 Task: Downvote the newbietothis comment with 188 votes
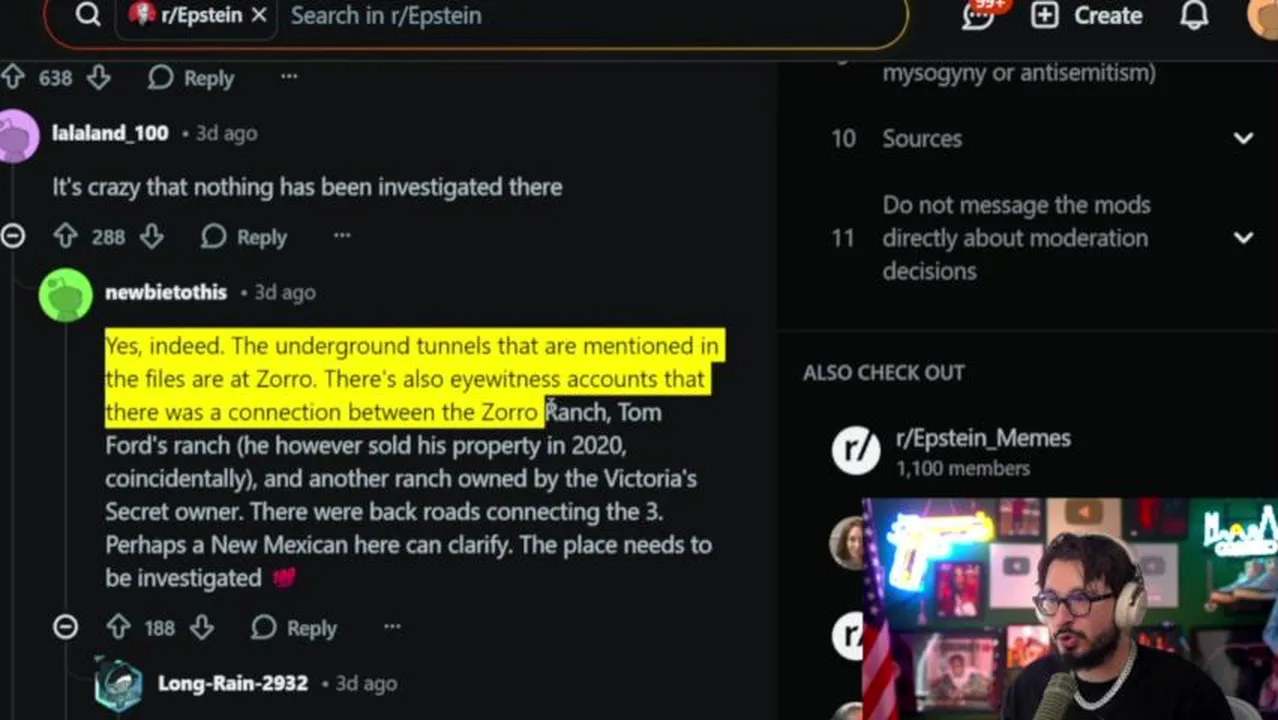point(202,627)
